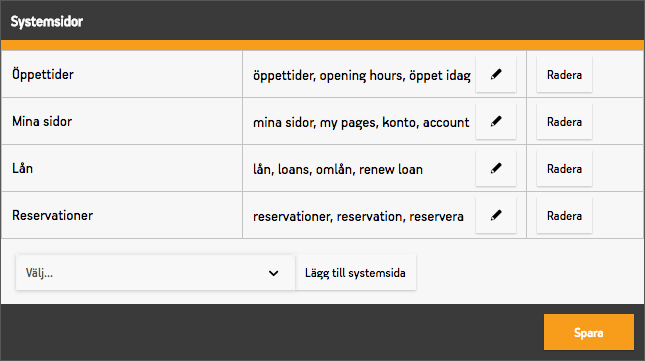This screenshot has width=645, height=361.
Task: Open the Välj... dropdown
Action: click(x=155, y=273)
